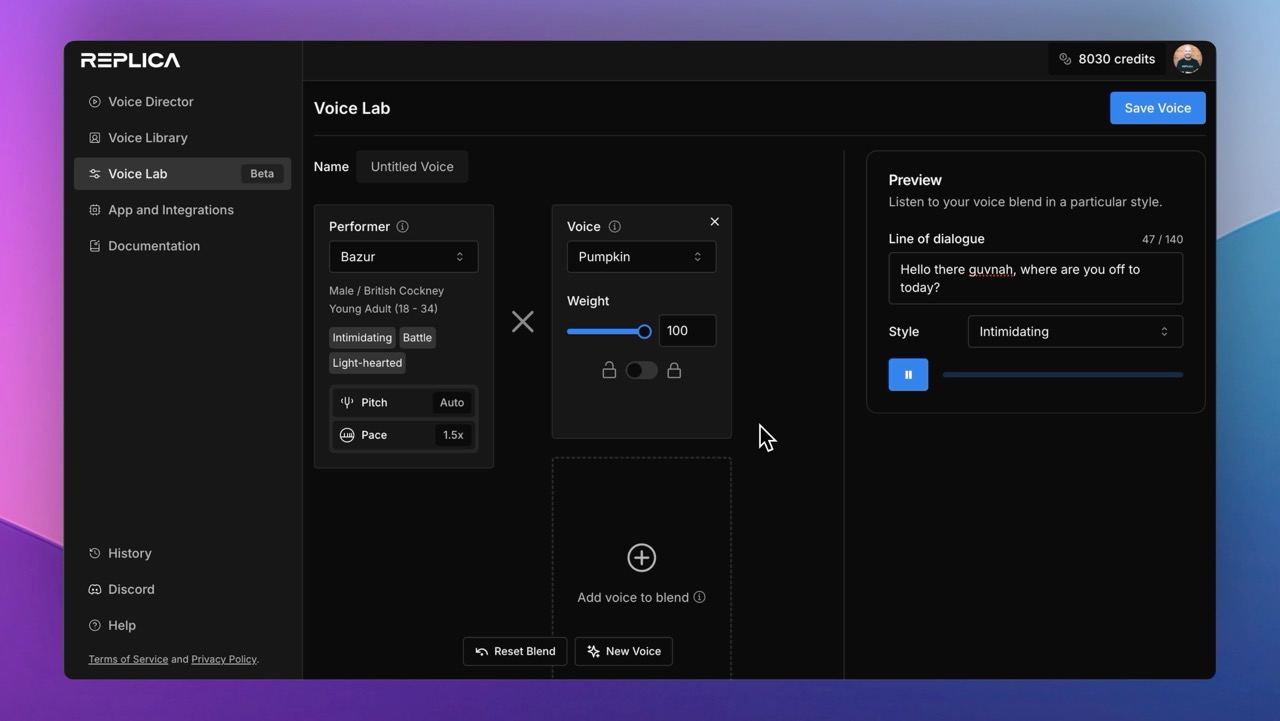Viewport: 1280px width, 721px height.
Task: Toggle the weight lock switch
Action: pyautogui.click(x=641, y=371)
